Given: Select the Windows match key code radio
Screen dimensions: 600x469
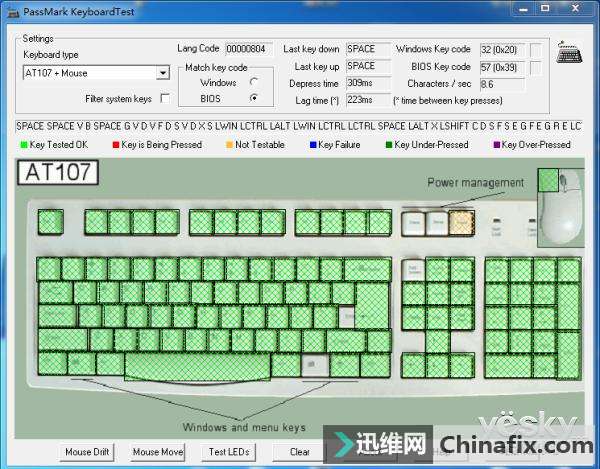Looking at the screenshot, I should (x=254, y=82).
